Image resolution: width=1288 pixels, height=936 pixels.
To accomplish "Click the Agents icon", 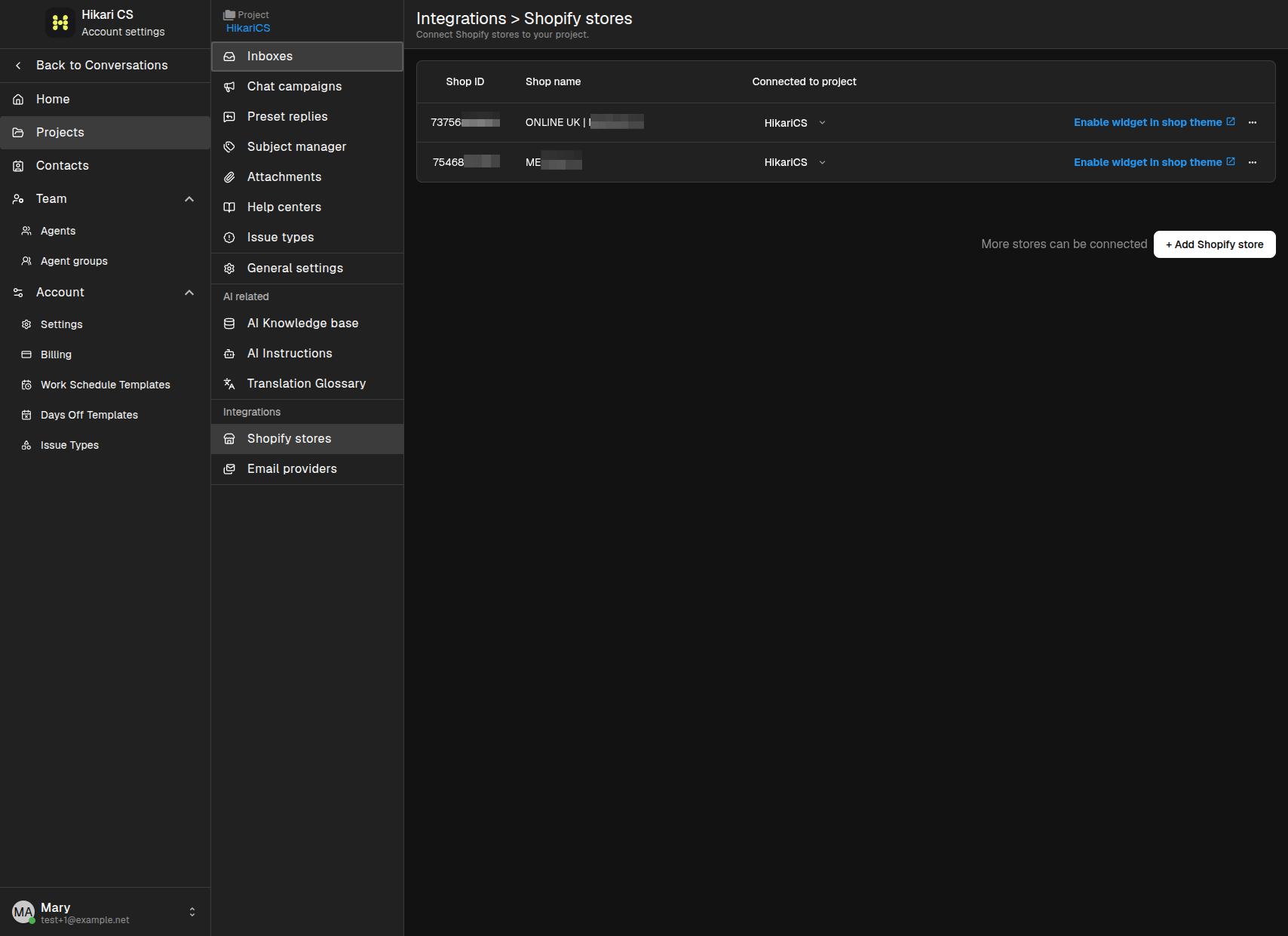I will pos(26,231).
